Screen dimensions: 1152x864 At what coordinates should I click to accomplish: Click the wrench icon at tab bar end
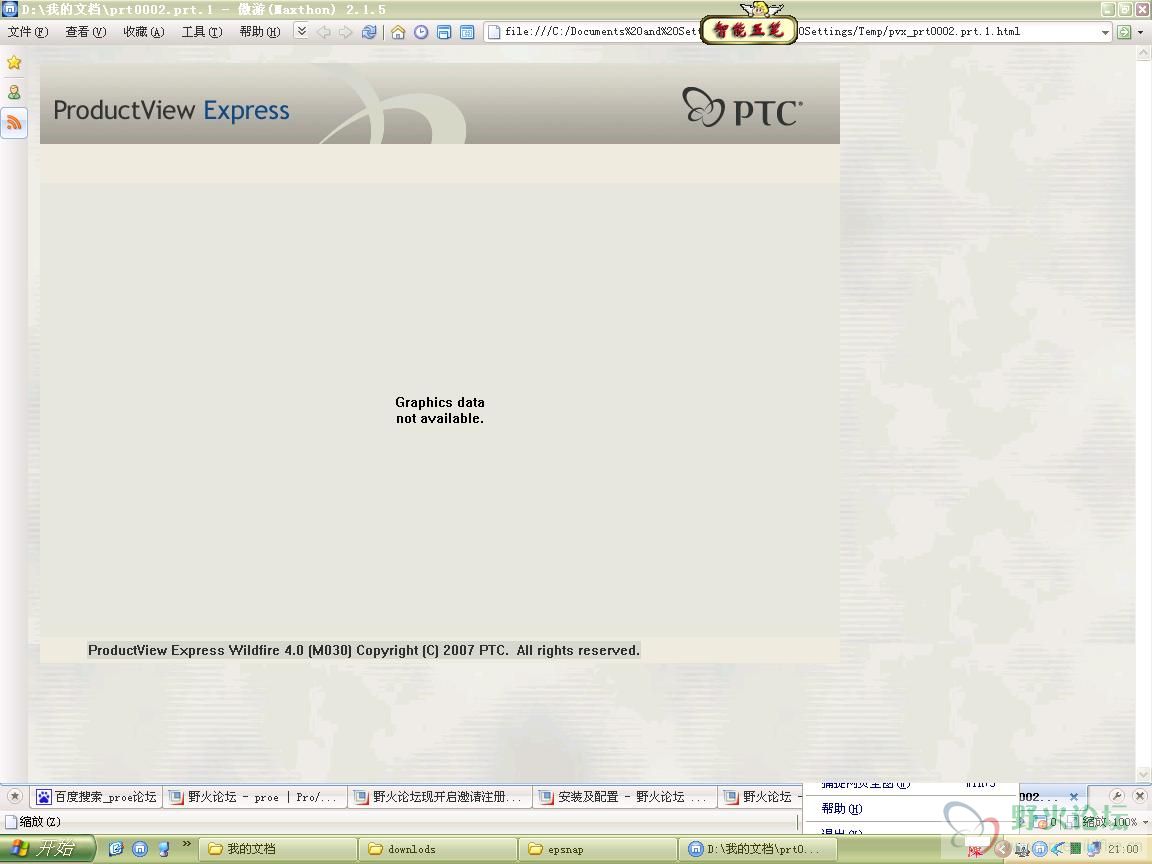(1116, 796)
